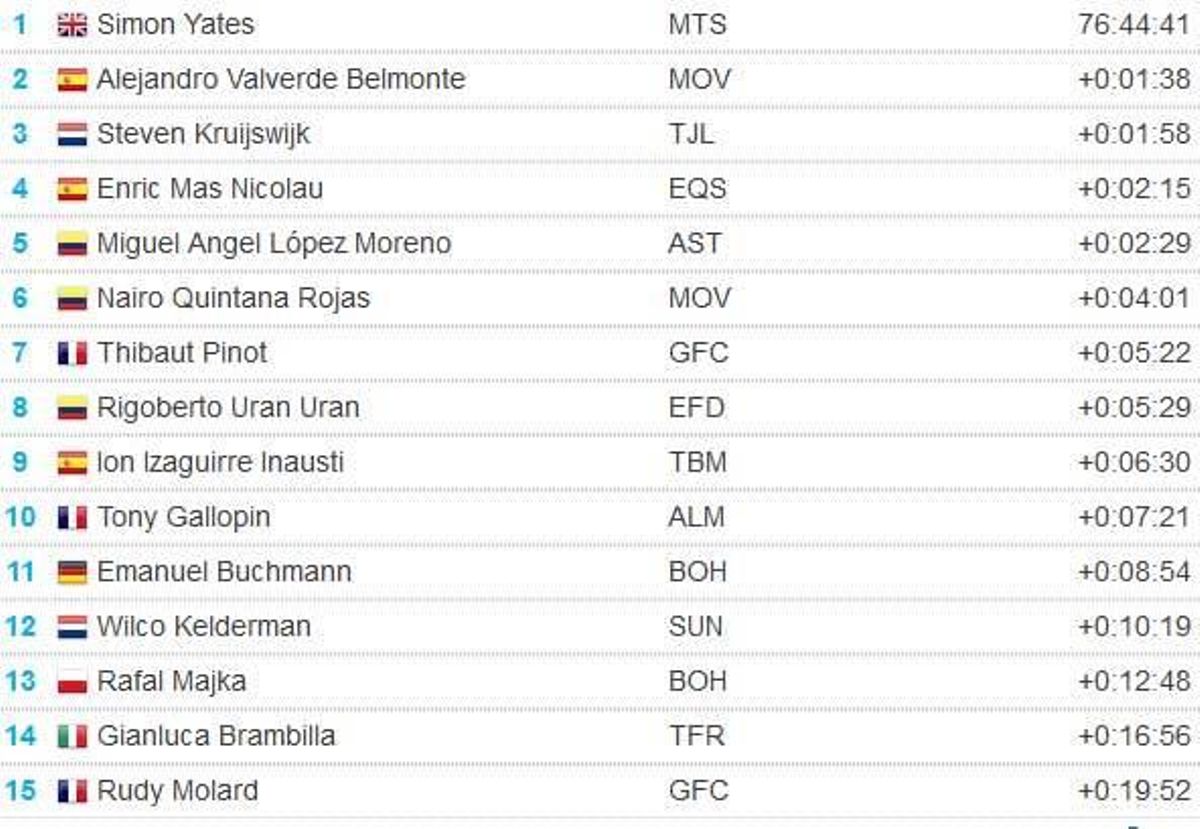The height and width of the screenshot is (829, 1200).
Task: Click the leader's time 76:44:41
Action: click(x=1134, y=24)
